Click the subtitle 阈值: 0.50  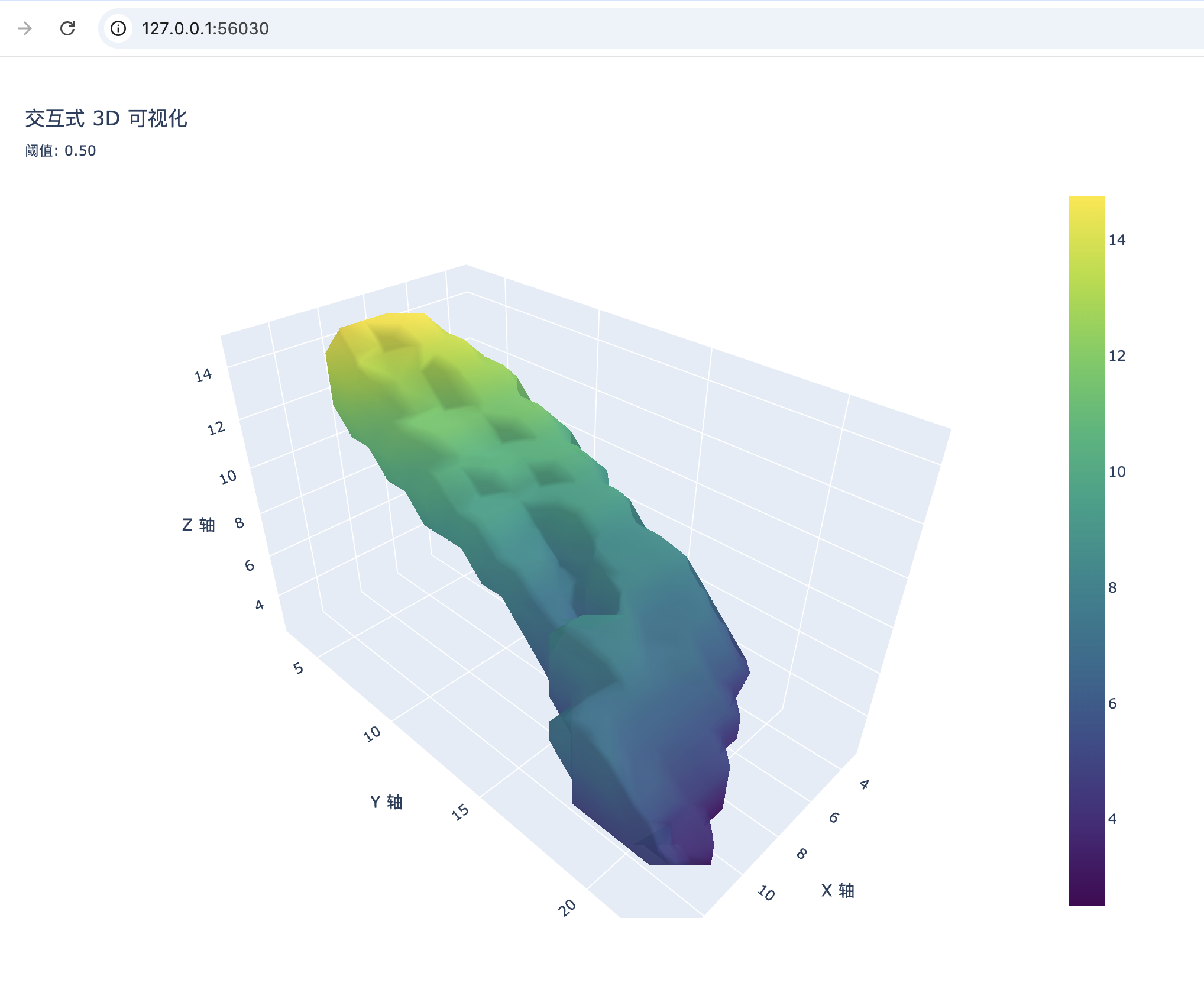[x=60, y=151]
